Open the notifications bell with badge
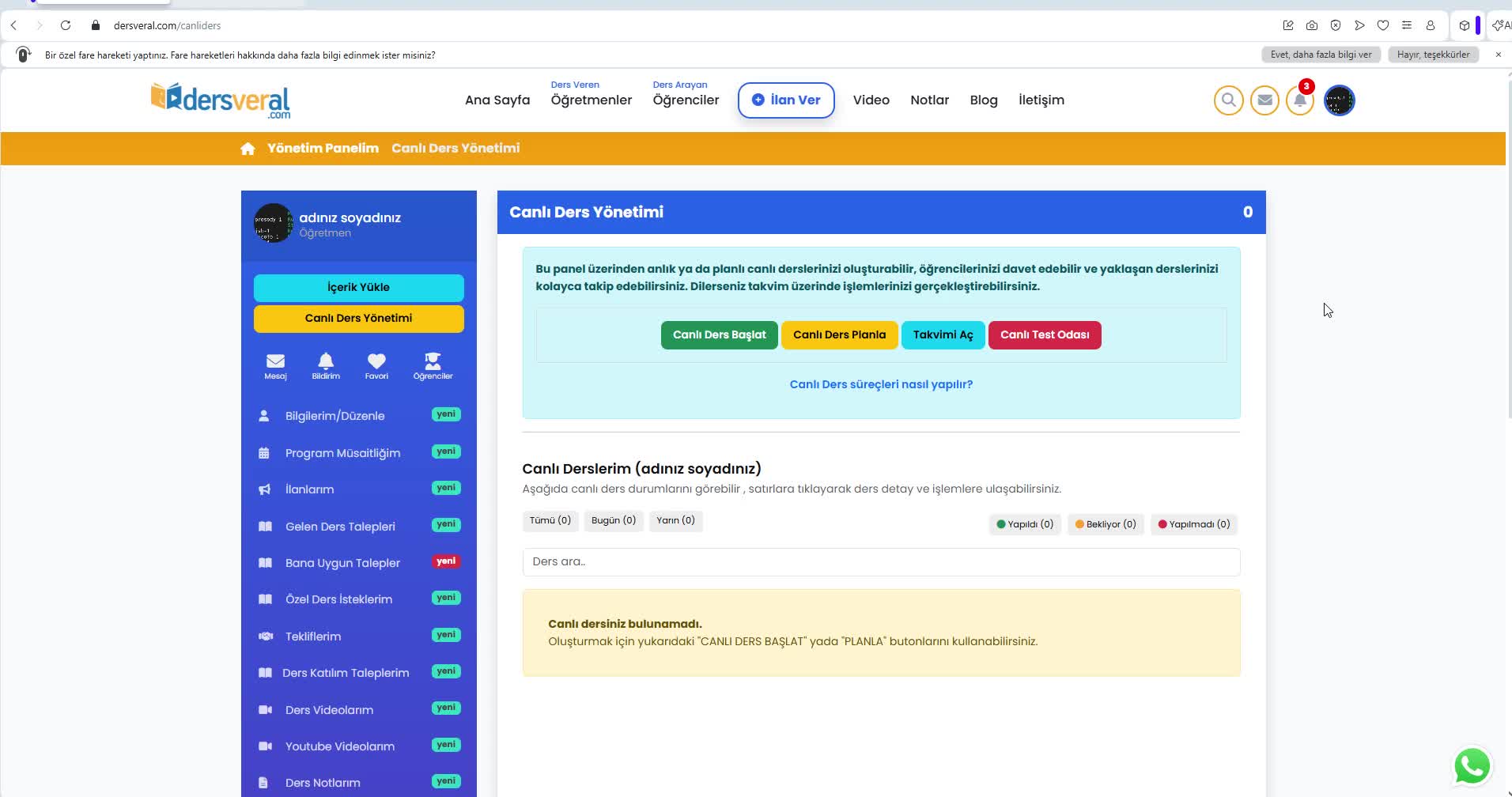The width and height of the screenshot is (1512, 797). [x=1300, y=100]
